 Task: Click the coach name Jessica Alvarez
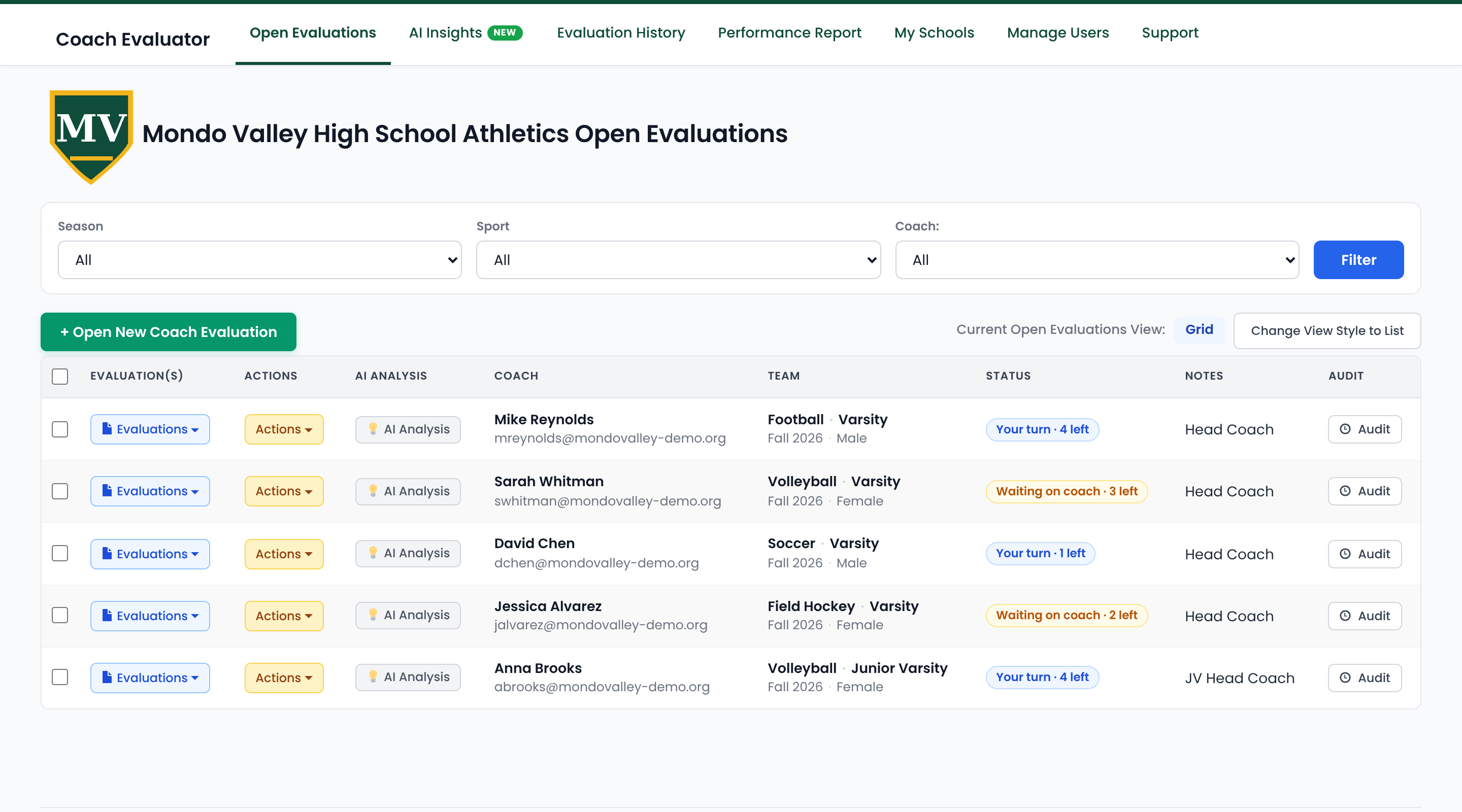click(548, 606)
